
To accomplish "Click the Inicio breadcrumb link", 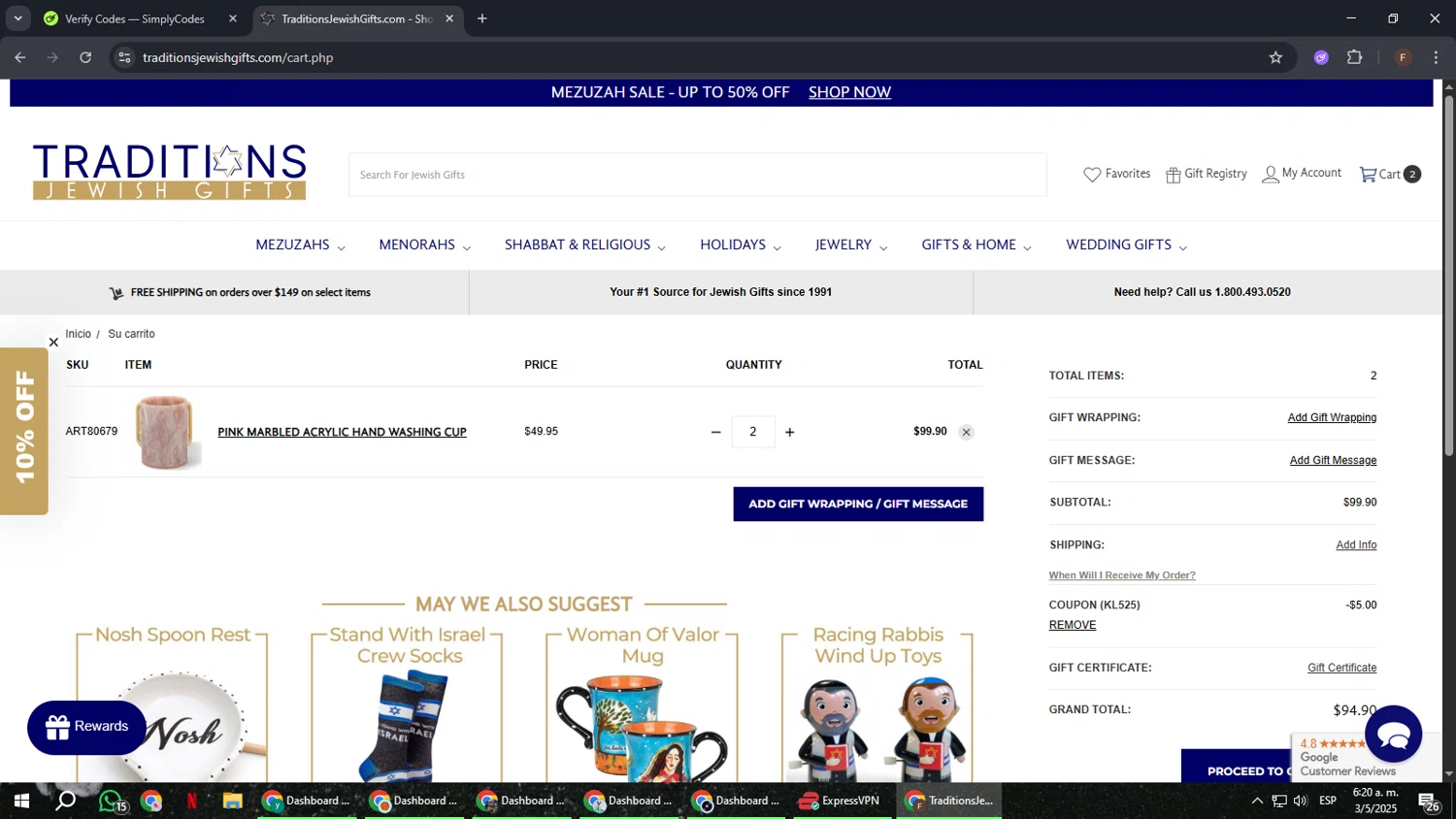I will point(79,334).
